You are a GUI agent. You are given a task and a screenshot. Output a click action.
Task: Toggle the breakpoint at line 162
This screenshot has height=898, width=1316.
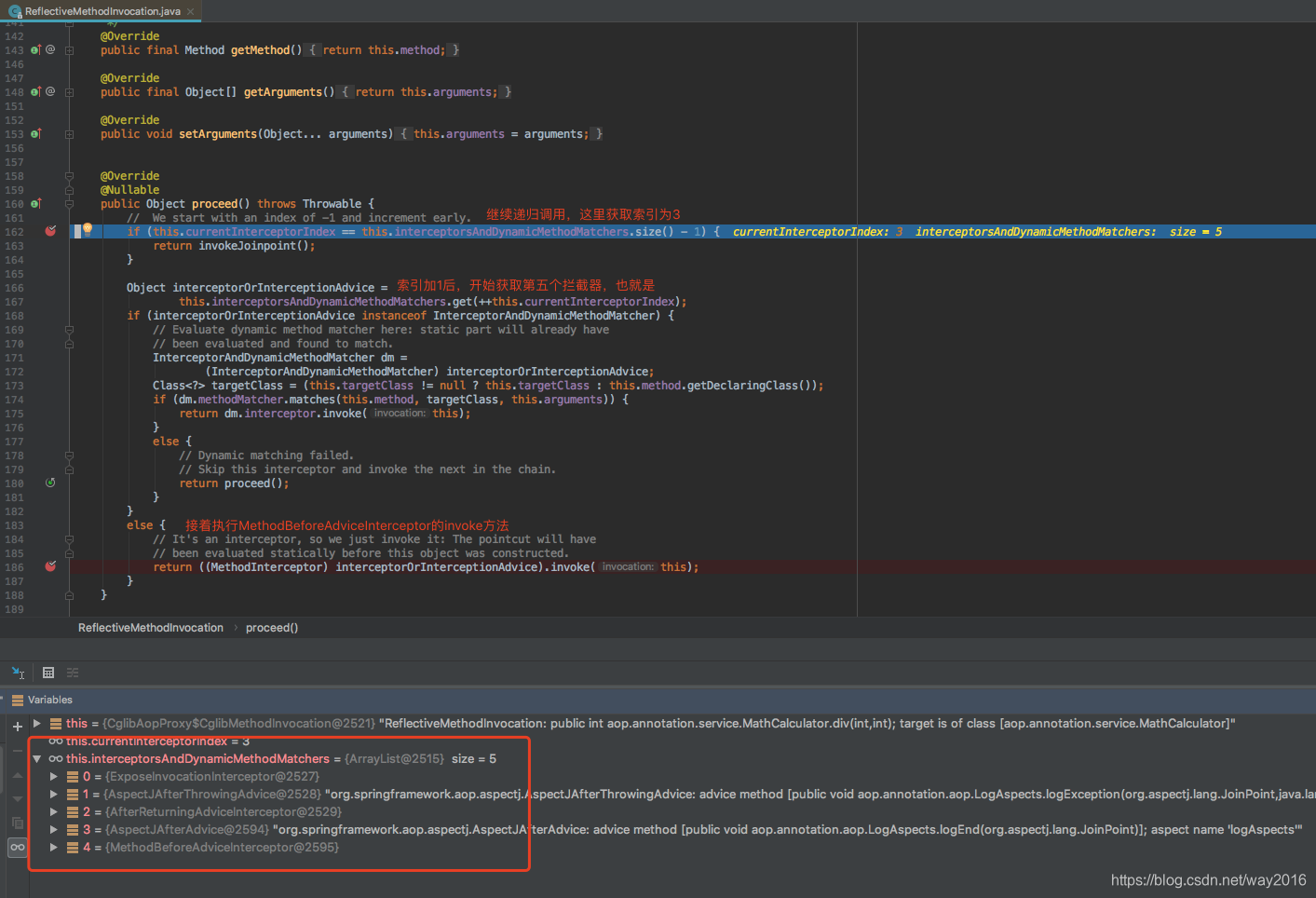click(x=50, y=231)
